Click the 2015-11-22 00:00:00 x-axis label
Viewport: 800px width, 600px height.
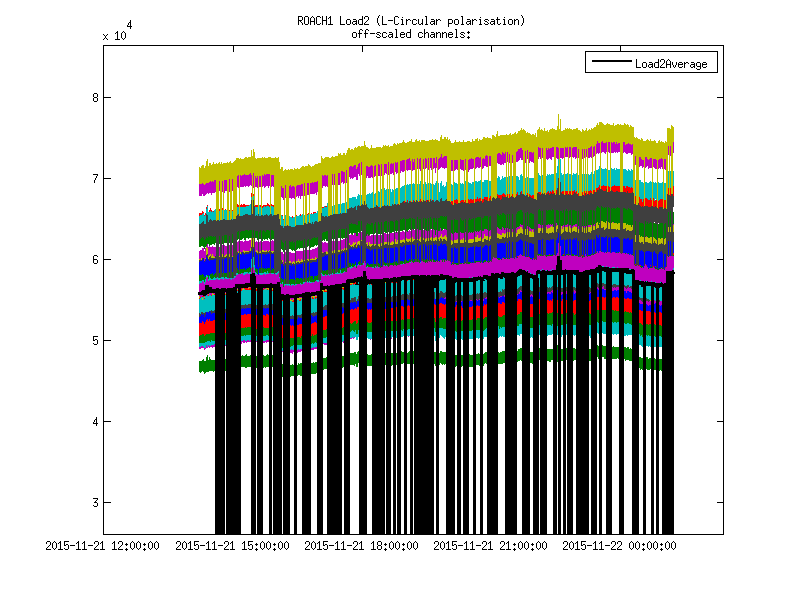[620, 546]
